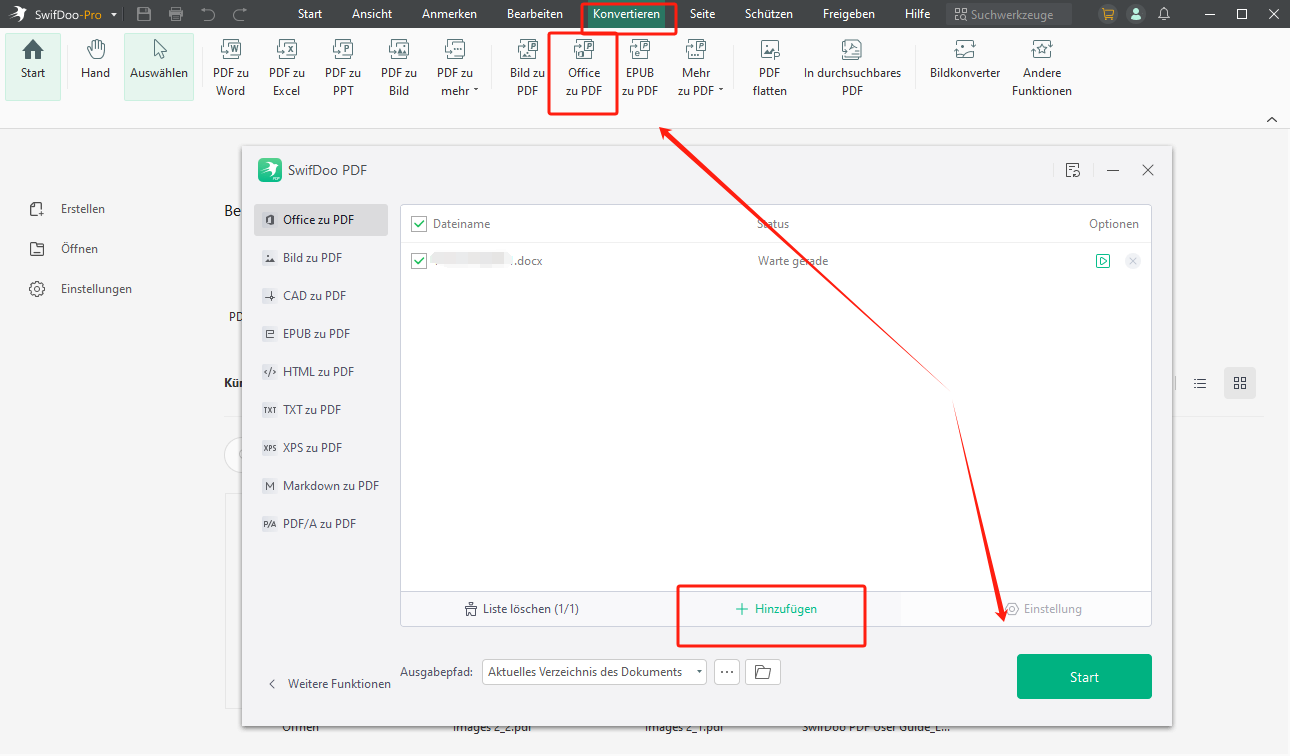Open the Hilfe menu tab

click(x=917, y=14)
